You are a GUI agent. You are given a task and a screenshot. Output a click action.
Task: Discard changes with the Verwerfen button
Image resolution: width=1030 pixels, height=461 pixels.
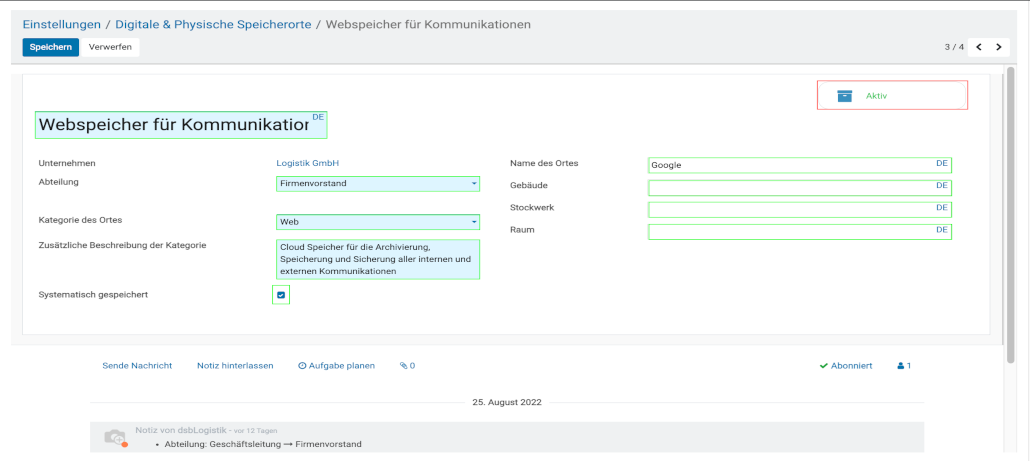pyautogui.click(x=110, y=47)
